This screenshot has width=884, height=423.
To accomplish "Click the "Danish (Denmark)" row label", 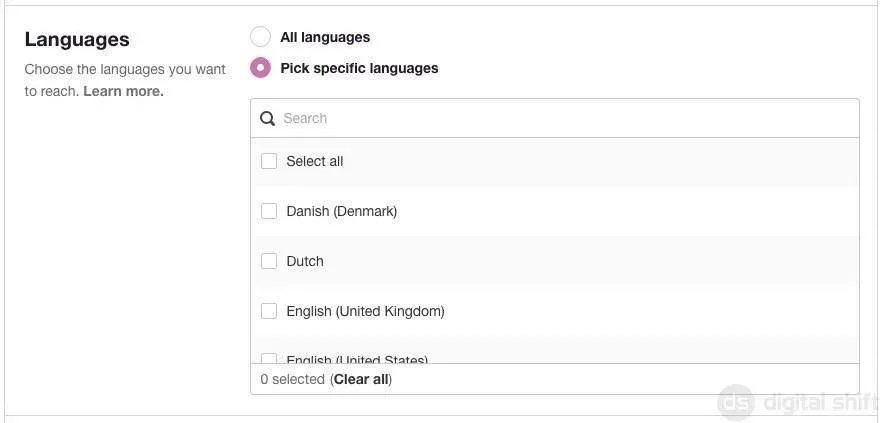I will pos(341,211).
